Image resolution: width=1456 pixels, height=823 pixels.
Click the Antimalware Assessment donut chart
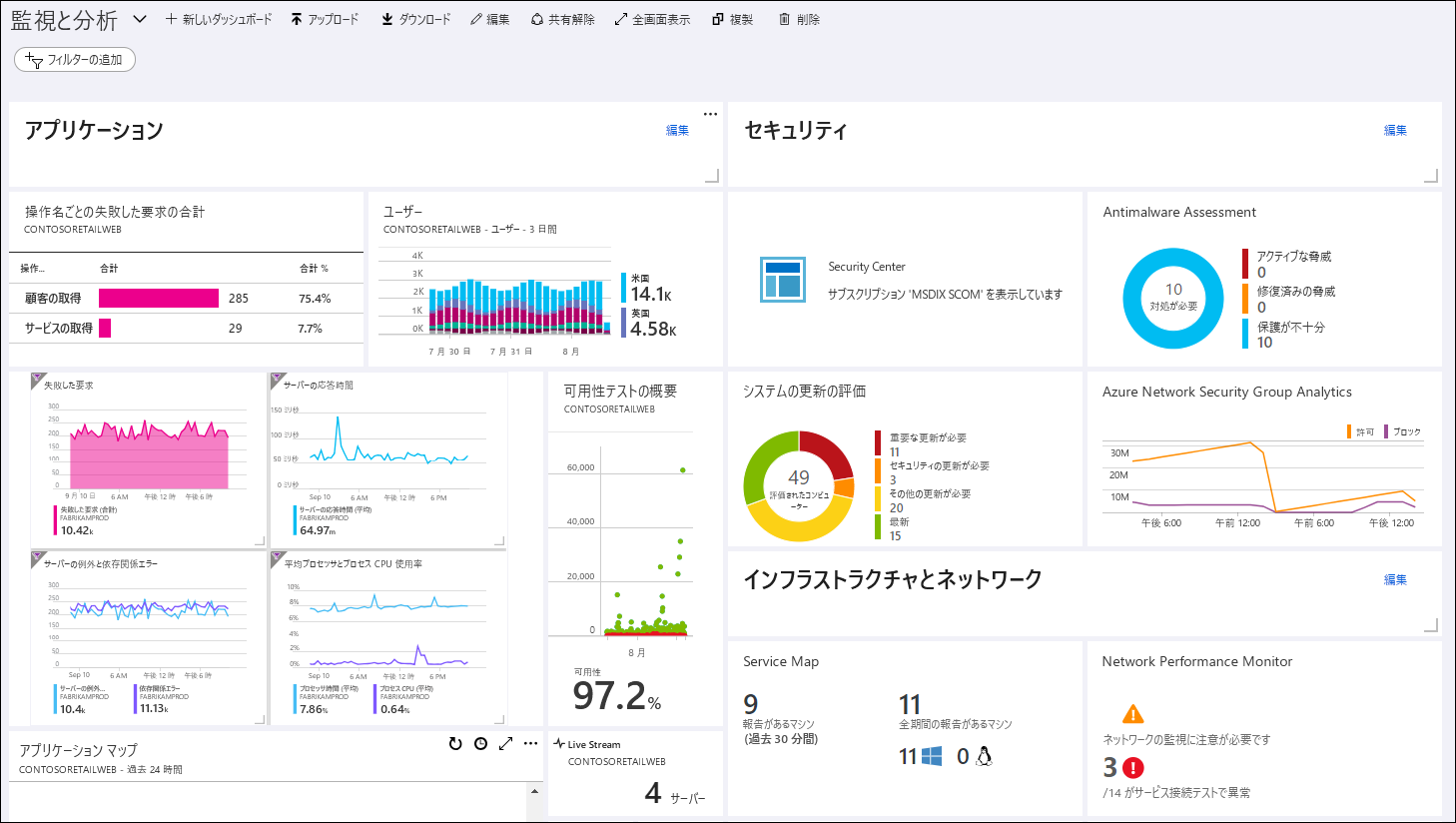point(1173,298)
